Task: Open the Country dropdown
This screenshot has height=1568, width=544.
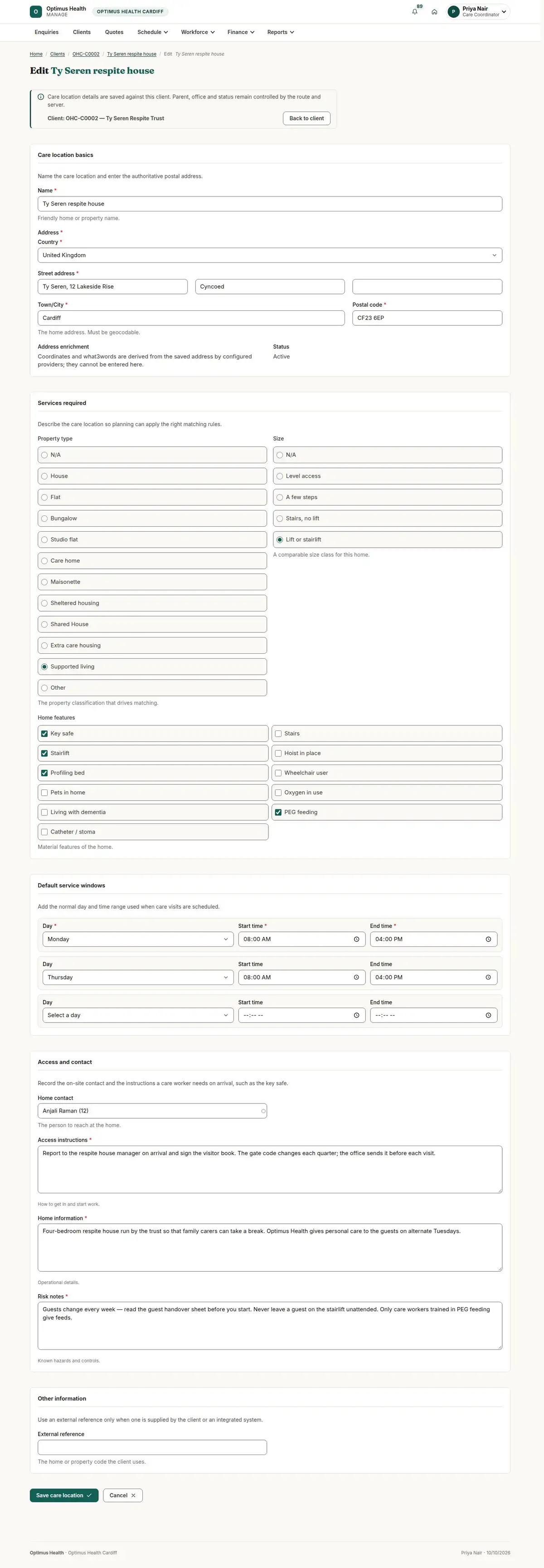Action: (270, 255)
